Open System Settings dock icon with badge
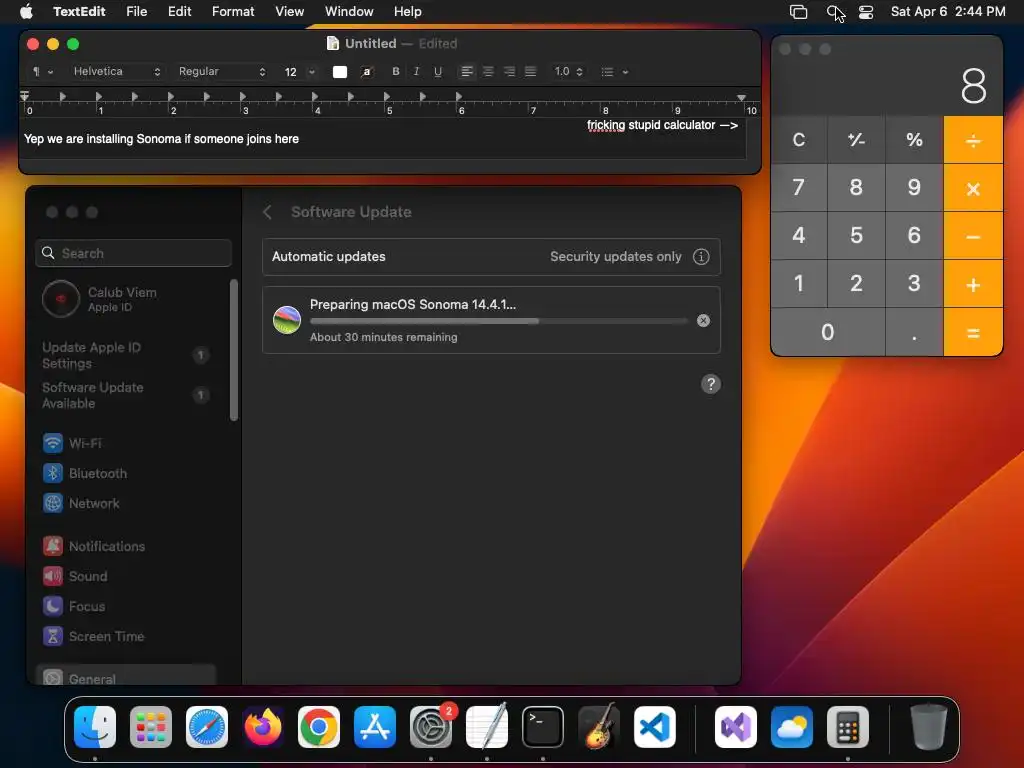Screen dimensions: 1024x768 [x=431, y=727]
